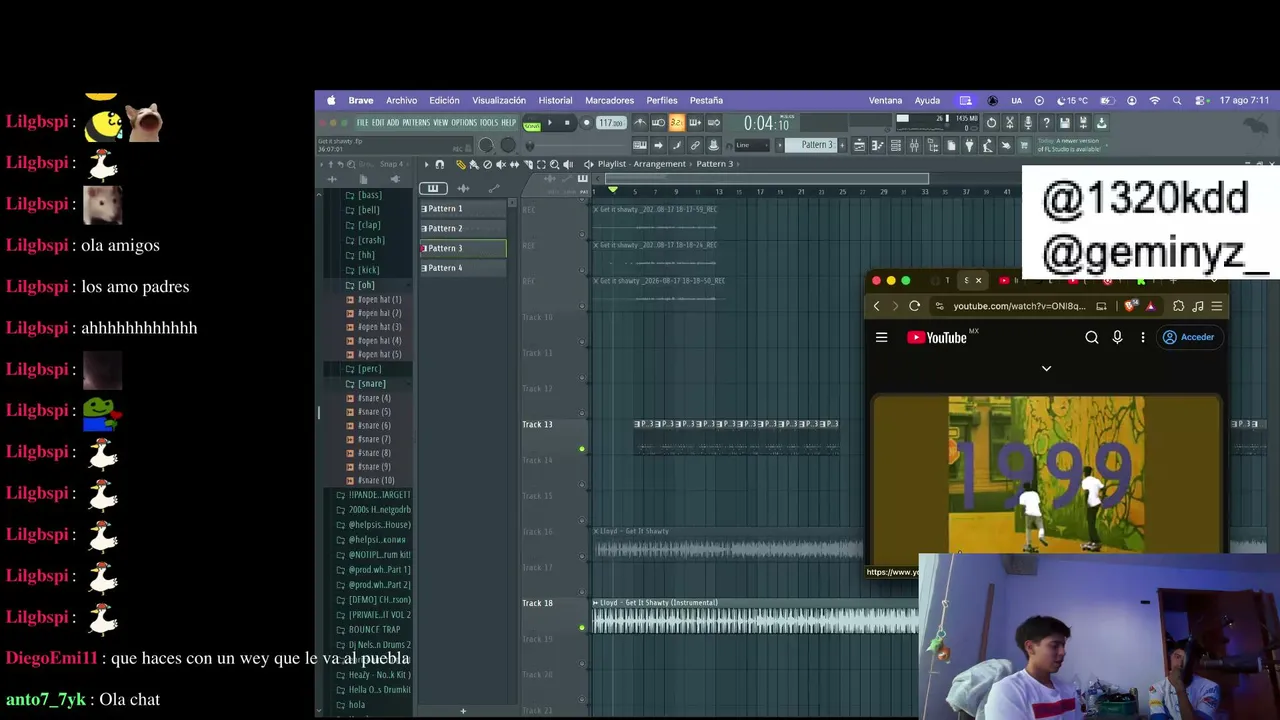Open the Snap 4 dropdown in the browser
Image resolution: width=1280 pixels, height=720 pixels.
(x=394, y=164)
